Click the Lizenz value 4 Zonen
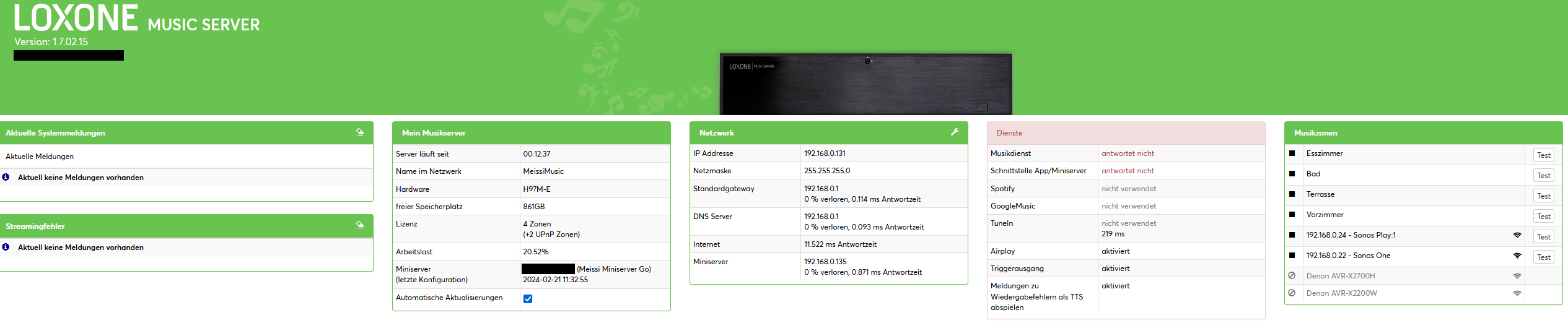 tap(537, 224)
